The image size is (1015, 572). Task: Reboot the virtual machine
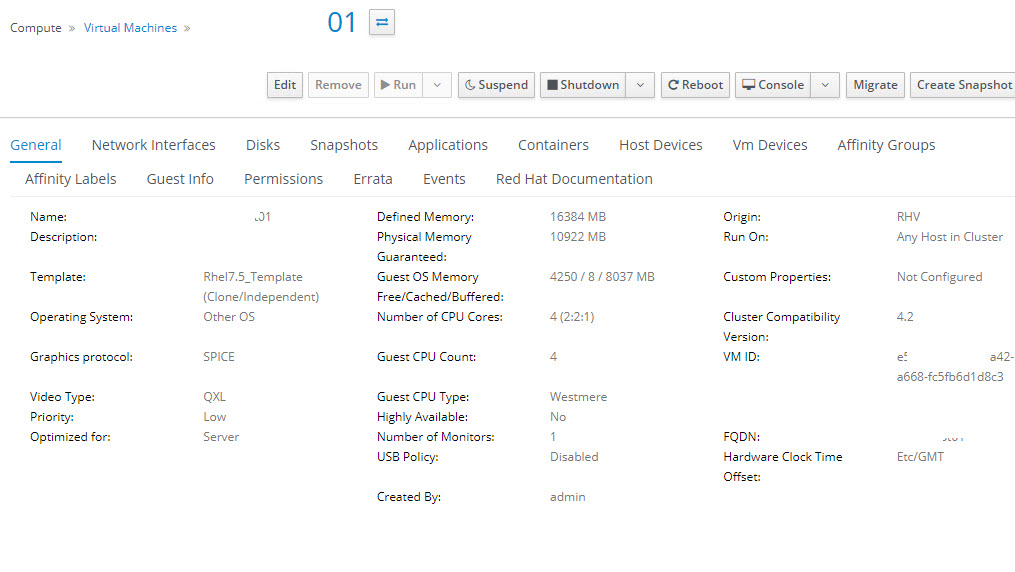(695, 85)
